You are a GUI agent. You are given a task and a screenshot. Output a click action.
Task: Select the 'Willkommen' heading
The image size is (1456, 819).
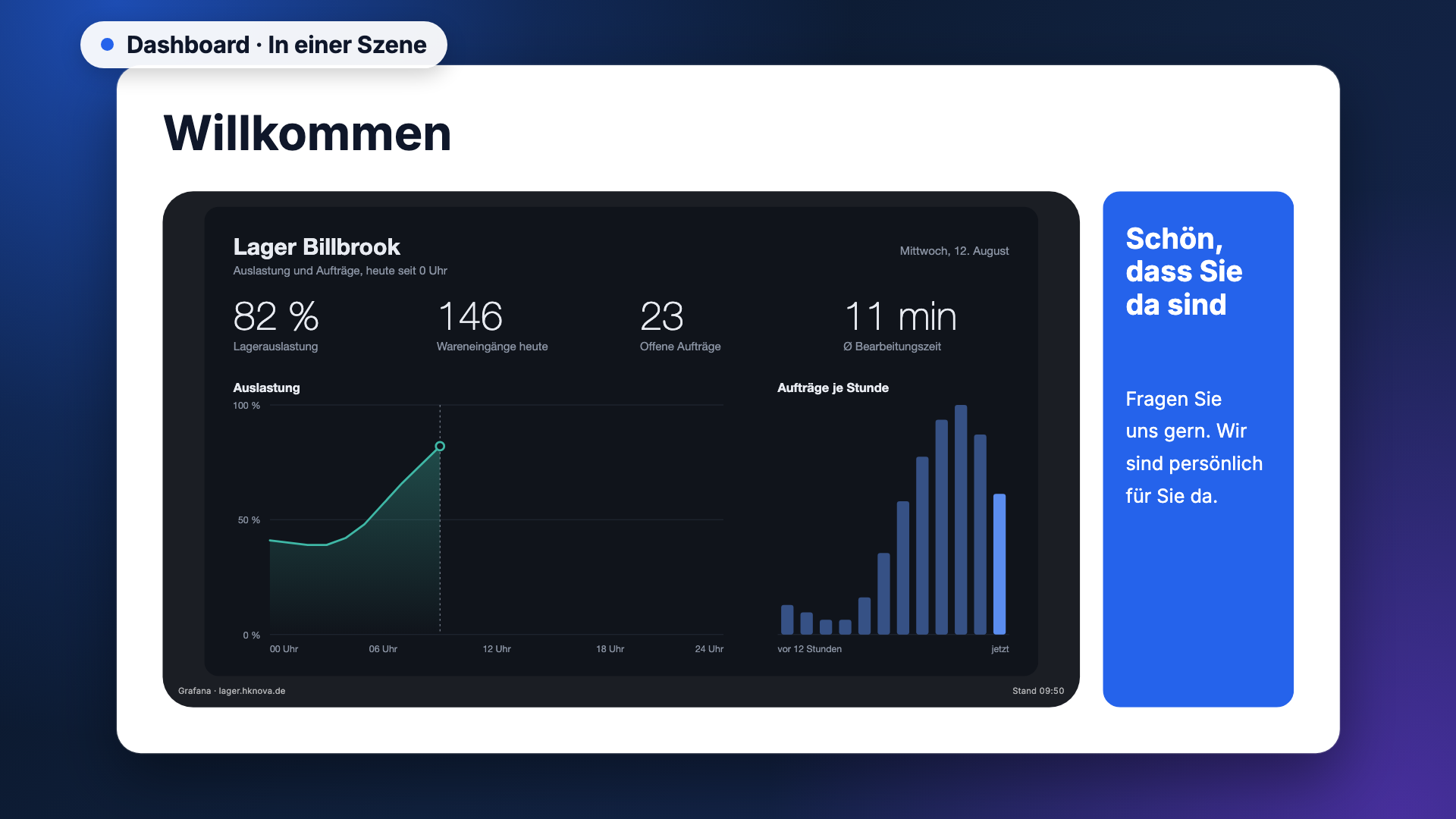click(307, 133)
